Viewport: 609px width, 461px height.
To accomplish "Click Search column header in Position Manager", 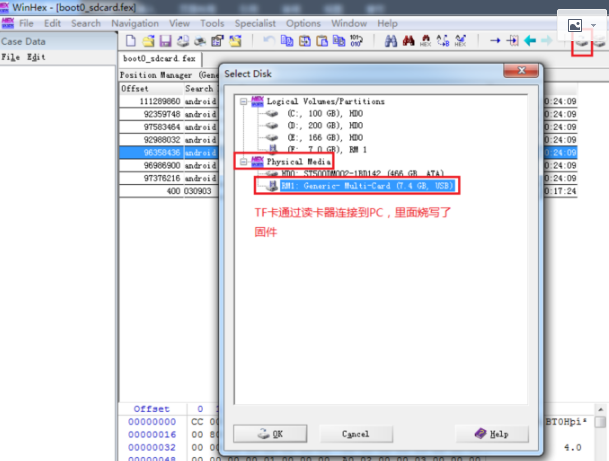I will coord(201,89).
